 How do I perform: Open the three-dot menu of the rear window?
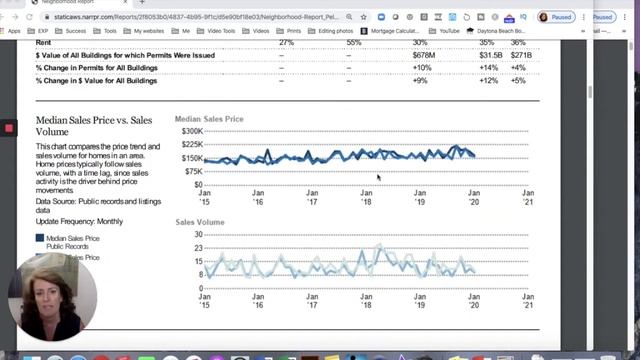tap(624, 17)
